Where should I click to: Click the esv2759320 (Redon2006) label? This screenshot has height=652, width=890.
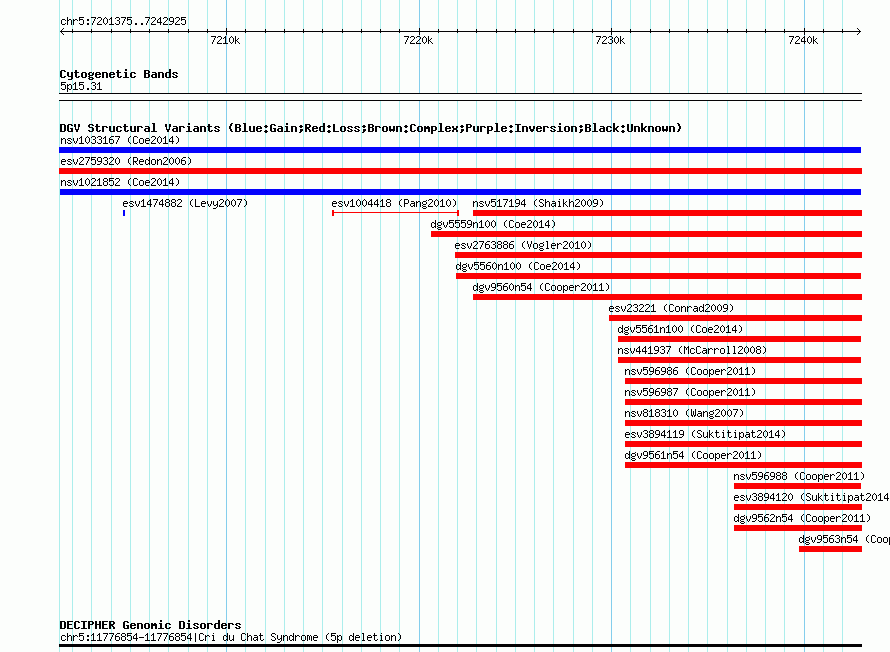tap(126, 161)
